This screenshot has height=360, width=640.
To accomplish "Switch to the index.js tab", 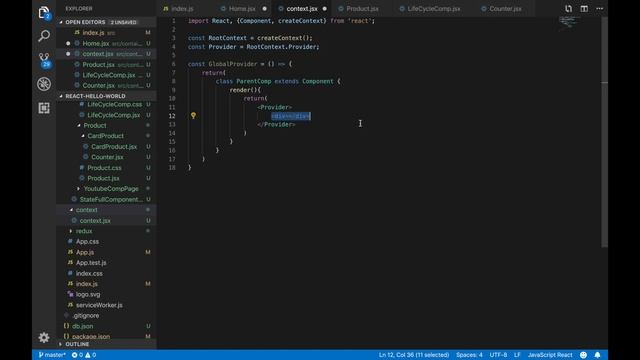I will pos(182,9).
